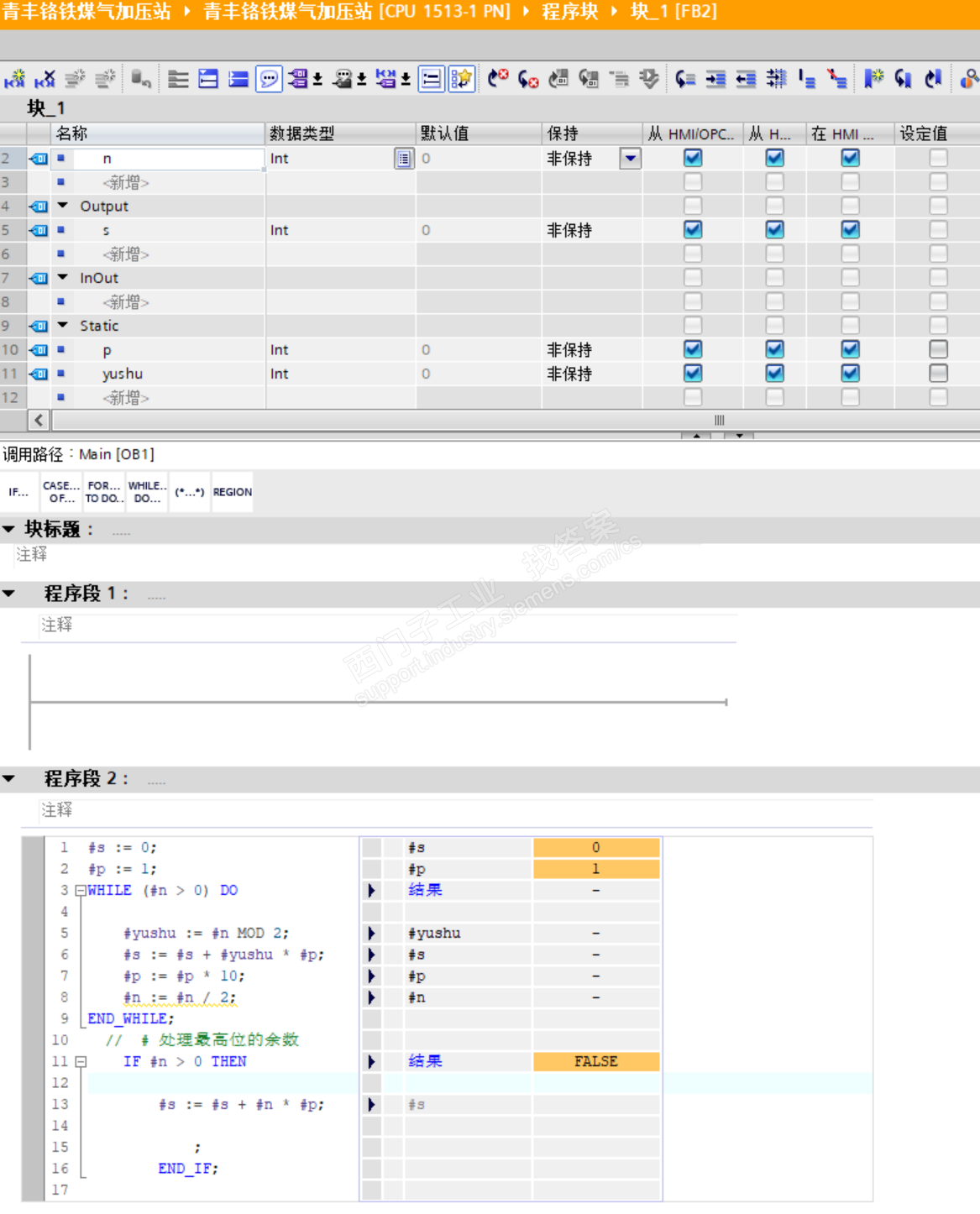The image size is (980, 1214).
Task: Toggle free-form comments speech bubble icon
Action: [269, 79]
